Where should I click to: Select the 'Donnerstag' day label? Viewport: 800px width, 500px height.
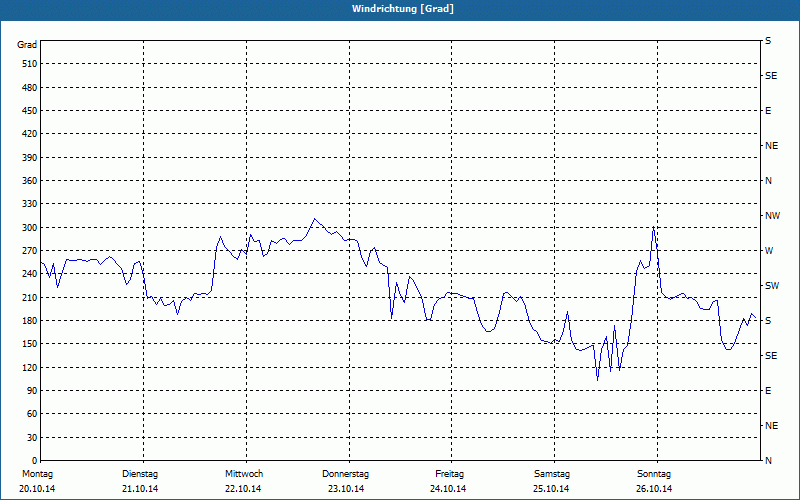(x=345, y=474)
